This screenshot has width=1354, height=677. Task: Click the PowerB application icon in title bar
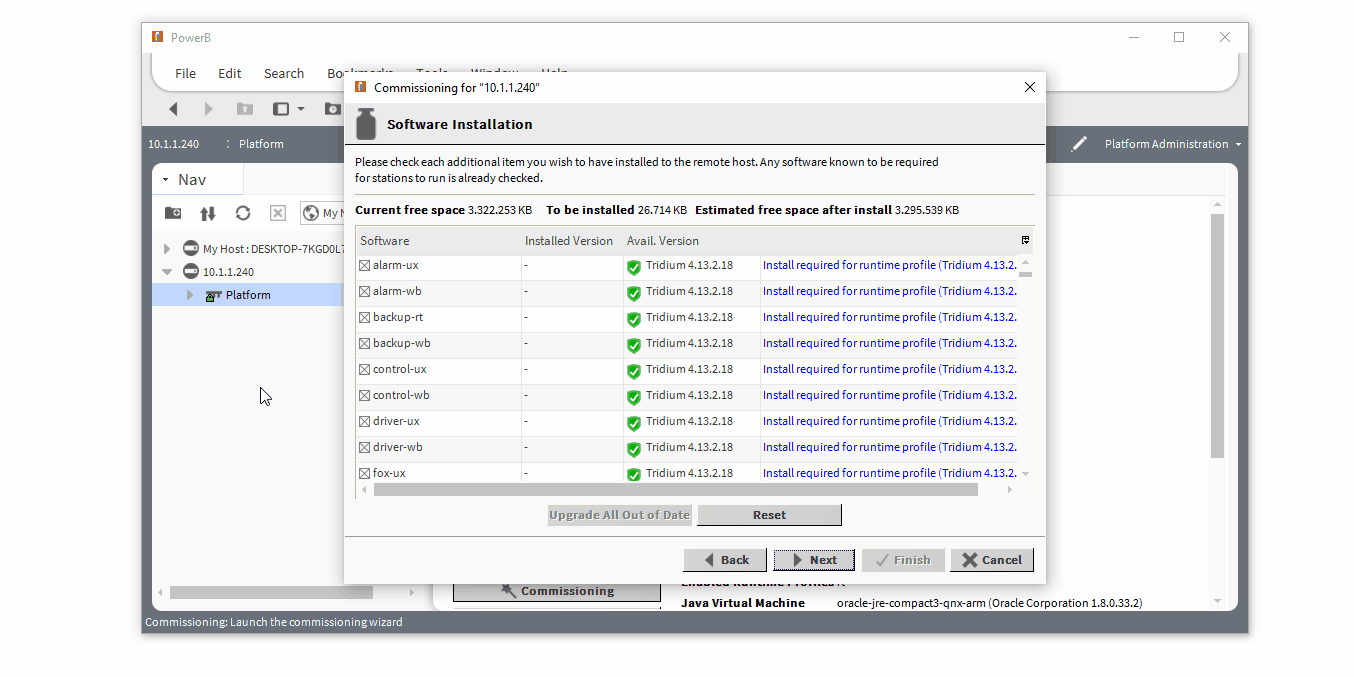point(157,37)
